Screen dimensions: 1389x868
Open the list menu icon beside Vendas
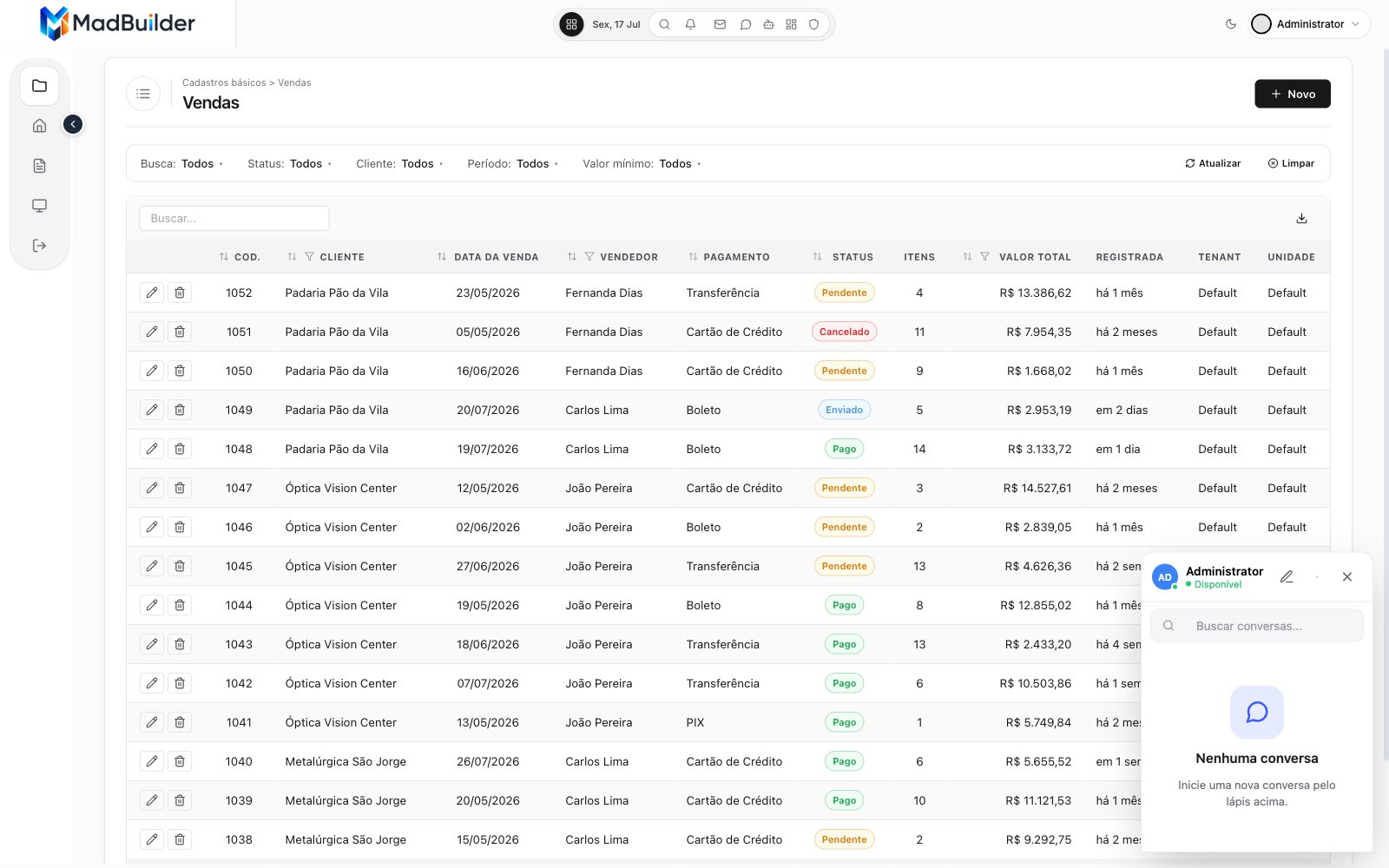(x=143, y=94)
